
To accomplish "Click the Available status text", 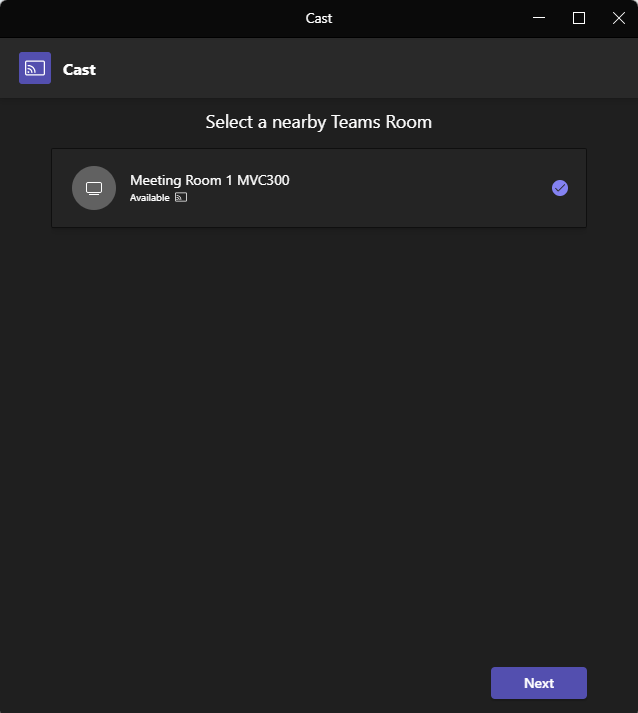I will pos(150,198).
